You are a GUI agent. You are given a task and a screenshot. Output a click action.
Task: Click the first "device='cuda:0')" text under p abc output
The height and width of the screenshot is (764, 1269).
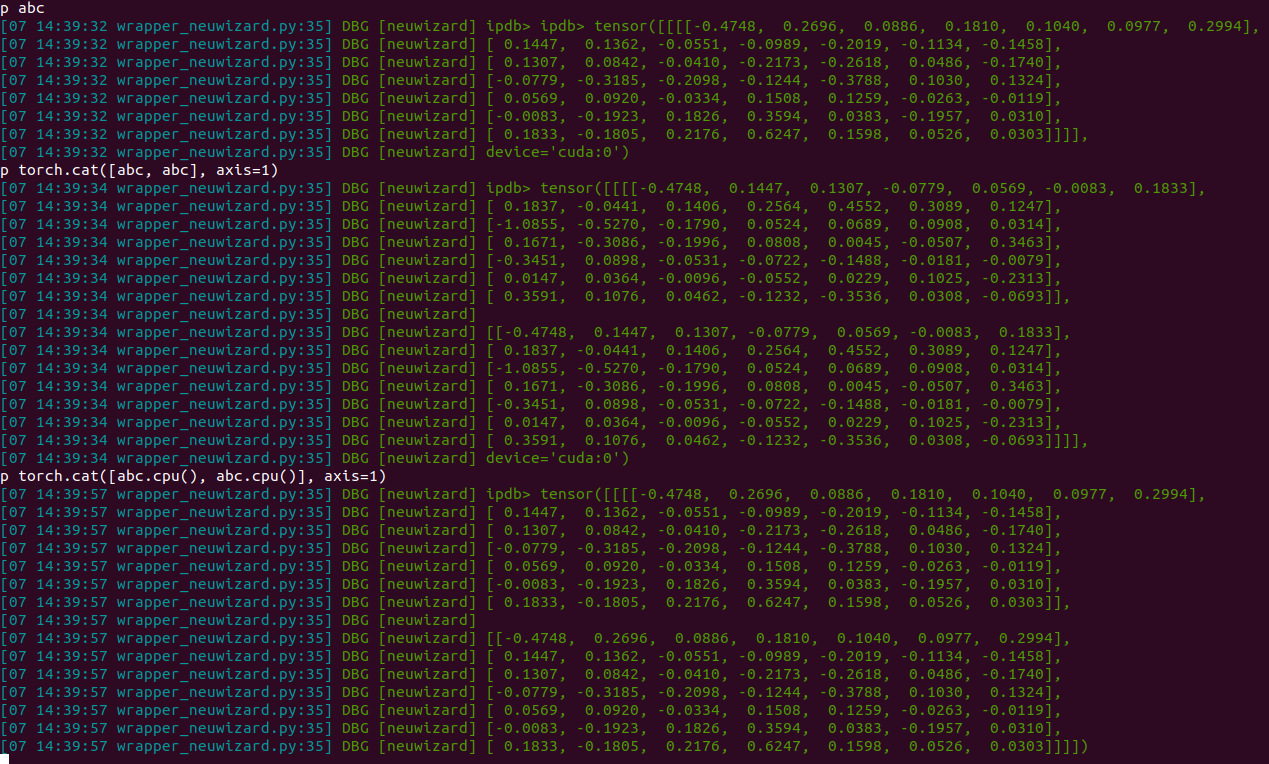557,152
